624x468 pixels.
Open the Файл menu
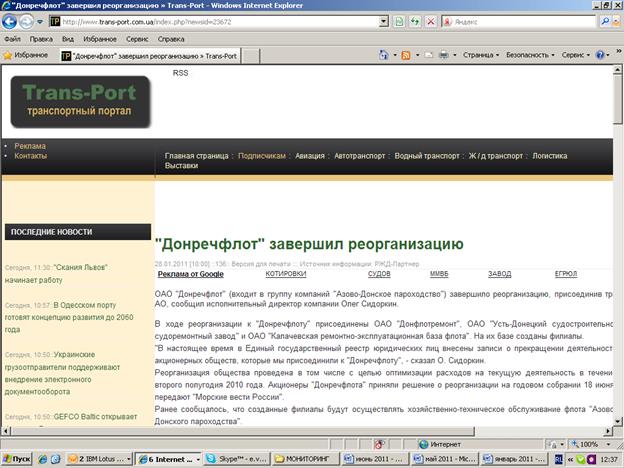12,39
